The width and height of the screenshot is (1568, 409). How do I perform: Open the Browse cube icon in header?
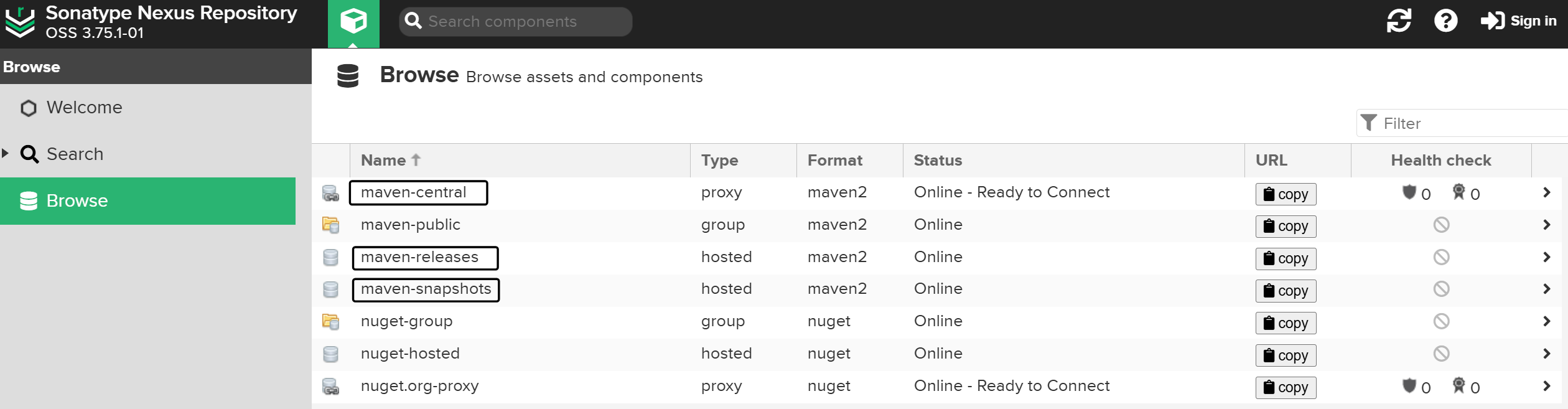(x=353, y=24)
